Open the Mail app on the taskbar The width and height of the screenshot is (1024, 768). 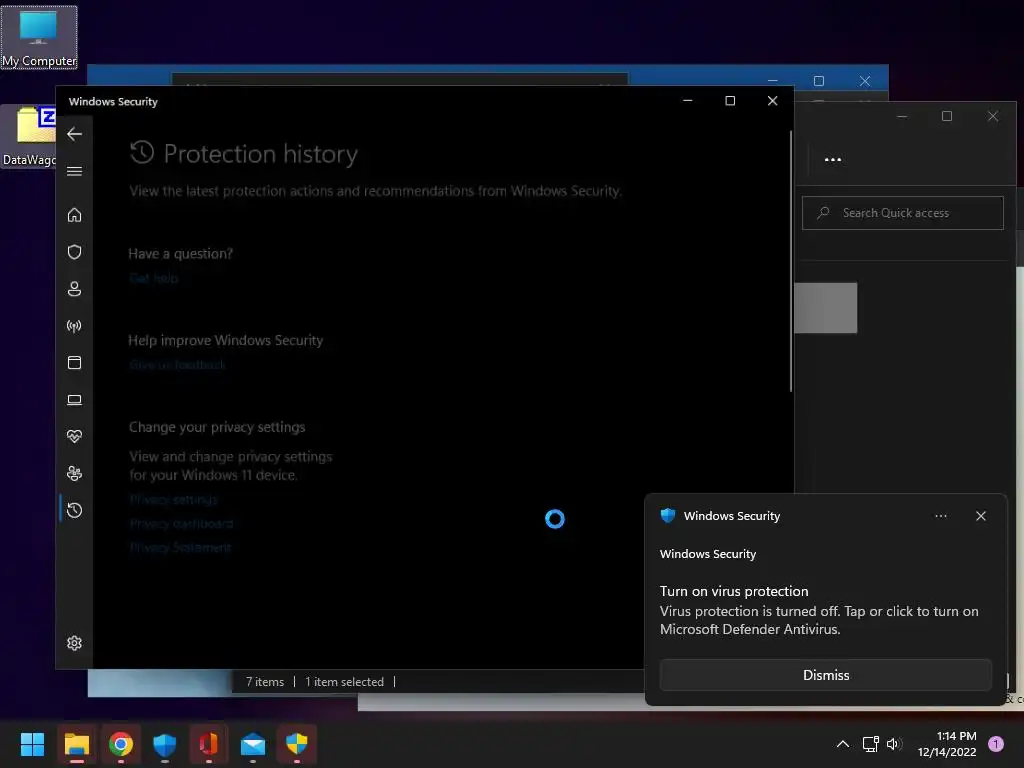point(253,744)
